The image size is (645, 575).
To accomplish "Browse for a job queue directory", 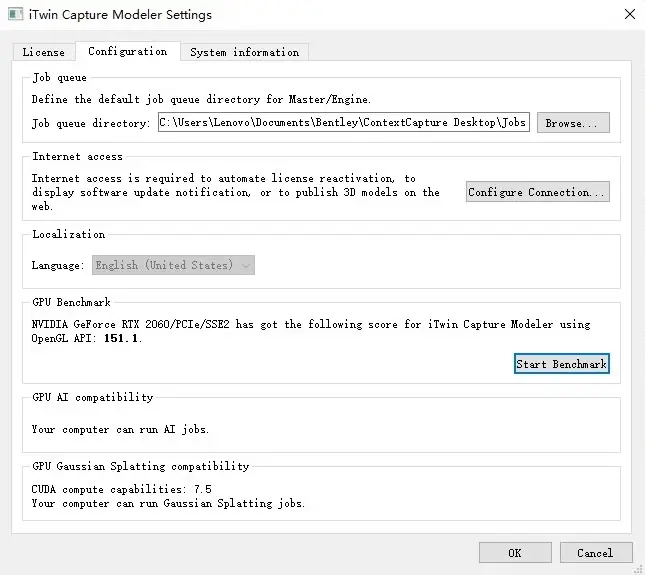I will tap(573, 123).
